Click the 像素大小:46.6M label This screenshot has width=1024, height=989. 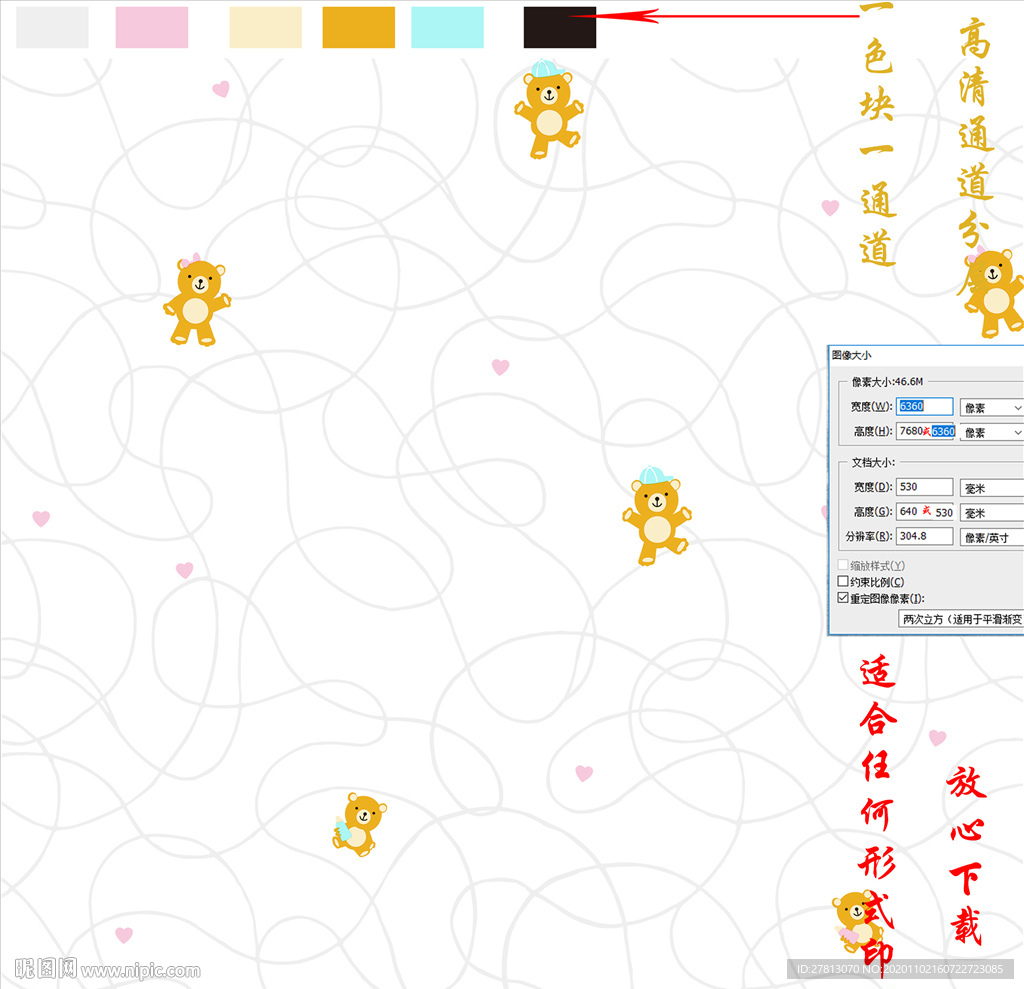(887, 381)
